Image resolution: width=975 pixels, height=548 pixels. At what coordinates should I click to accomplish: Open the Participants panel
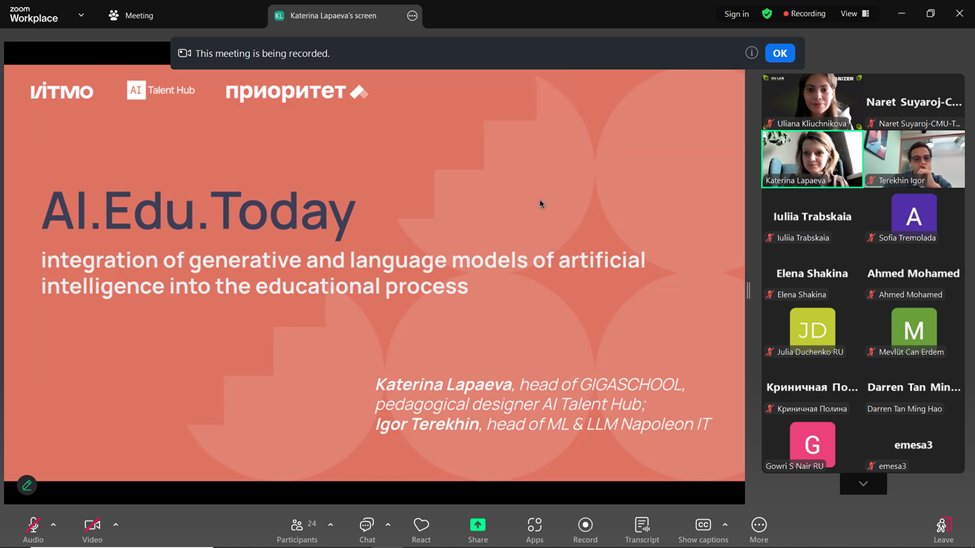tap(297, 530)
